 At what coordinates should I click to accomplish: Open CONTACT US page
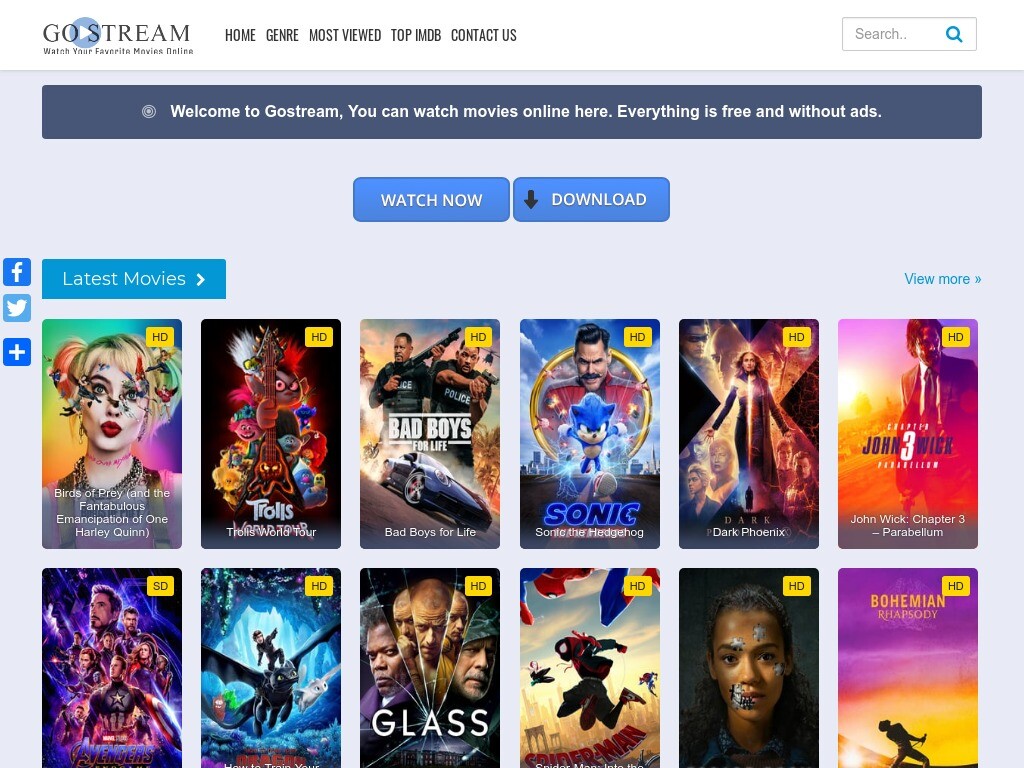484,35
